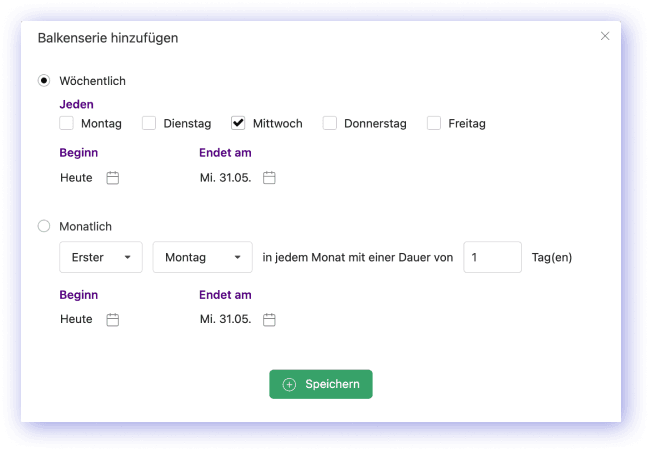The image size is (650, 451).
Task: Select the Wöchentlich radio button
Action: click(44, 81)
